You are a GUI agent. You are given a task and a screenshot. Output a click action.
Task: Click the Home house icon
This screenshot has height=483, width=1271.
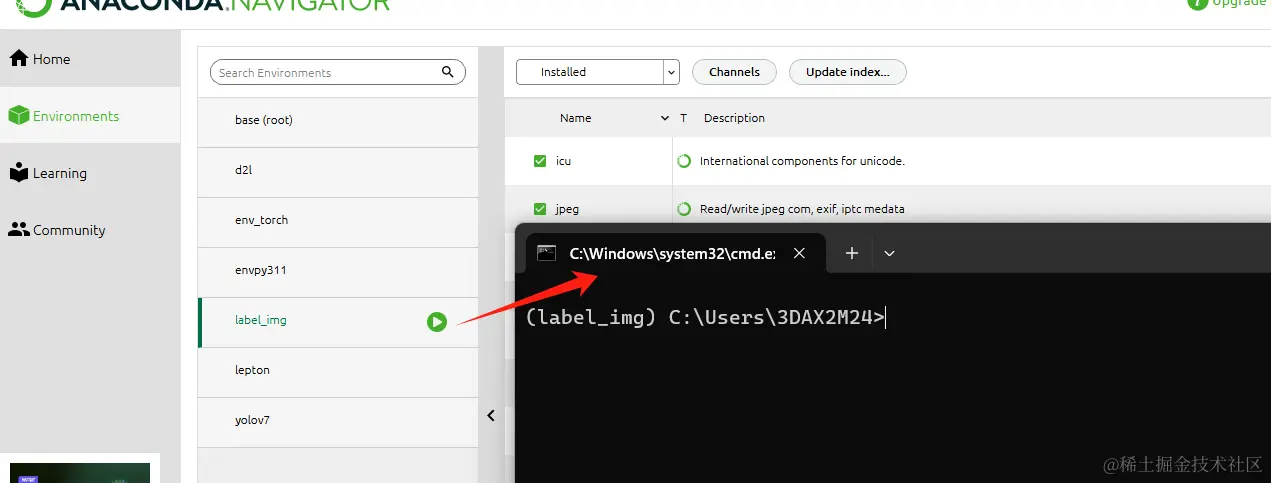point(18,58)
